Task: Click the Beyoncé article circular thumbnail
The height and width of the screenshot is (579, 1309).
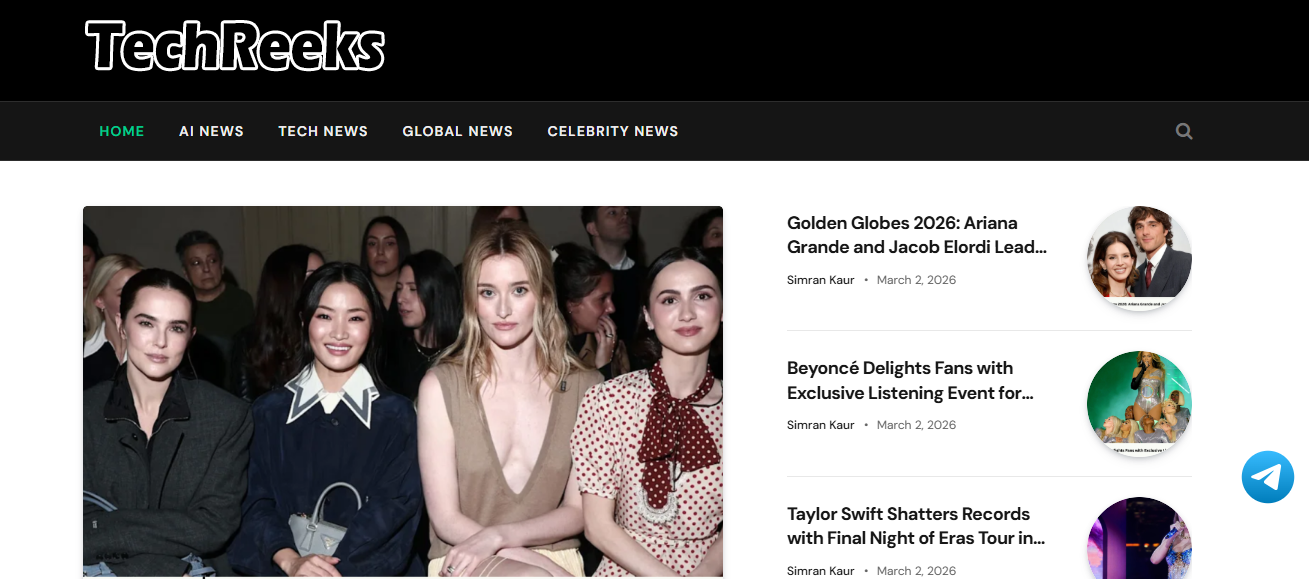Action: pos(1139,403)
